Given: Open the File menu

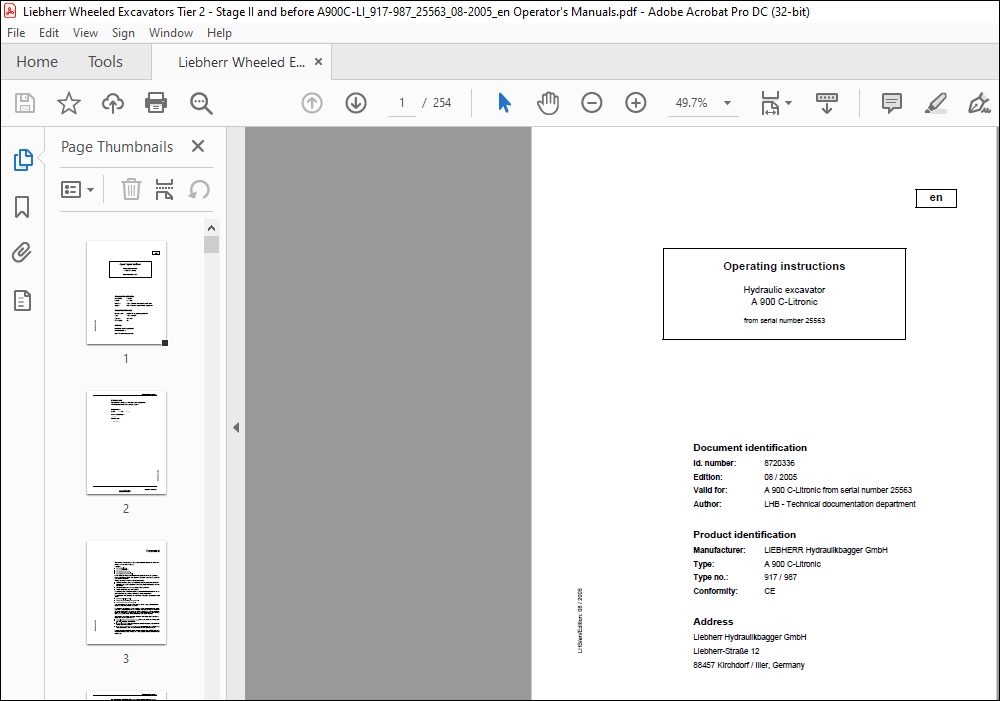Looking at the screenshot, I should click(16, 33).
